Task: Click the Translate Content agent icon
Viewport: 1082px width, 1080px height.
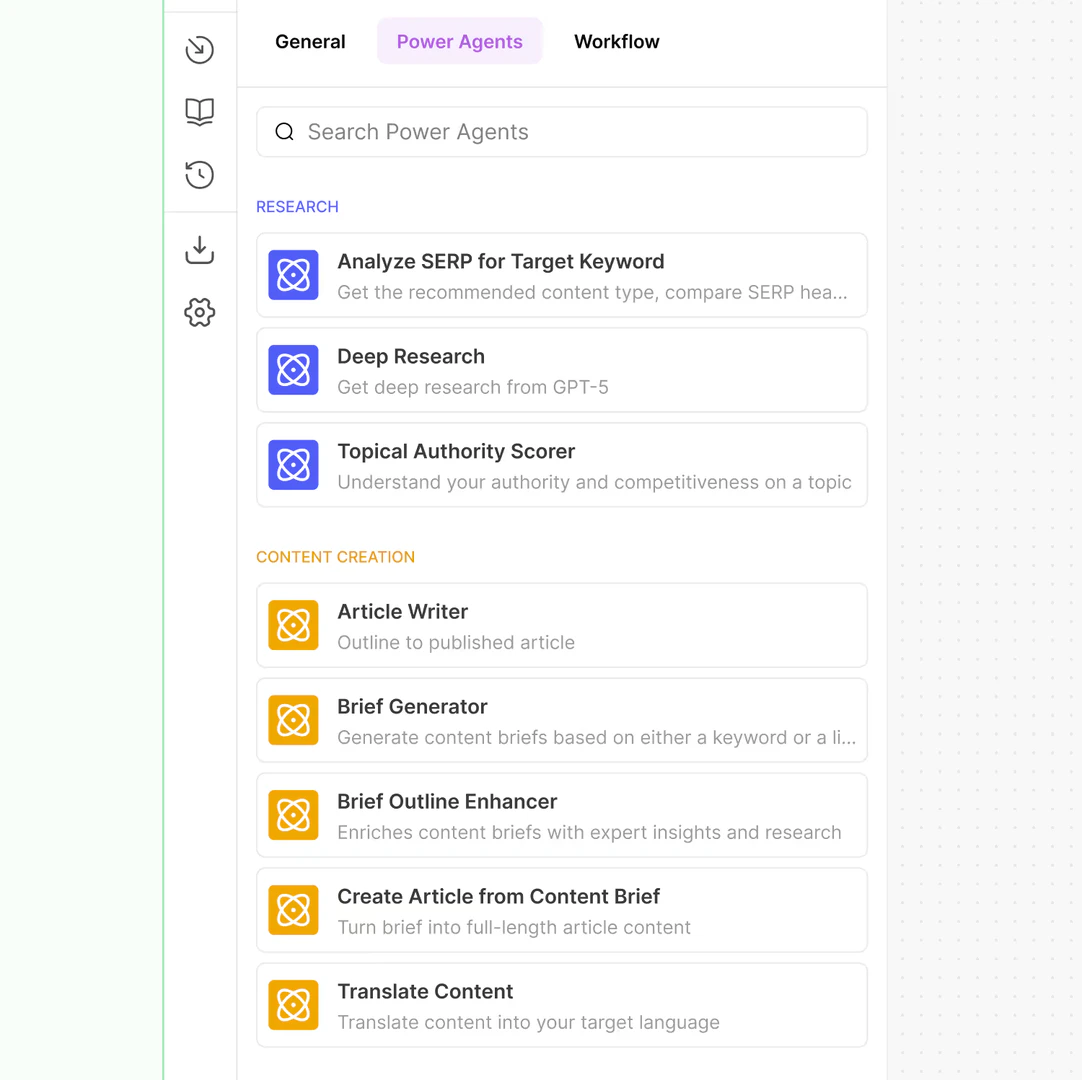Action: click(x=293, y=1005)
